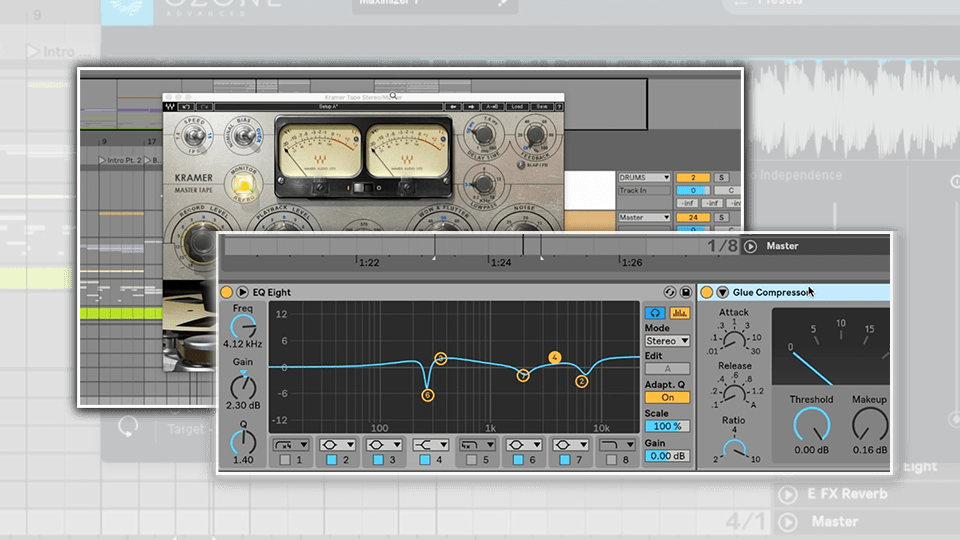Open filter type dropdown for band 5
960x540 pixels.
477,444
